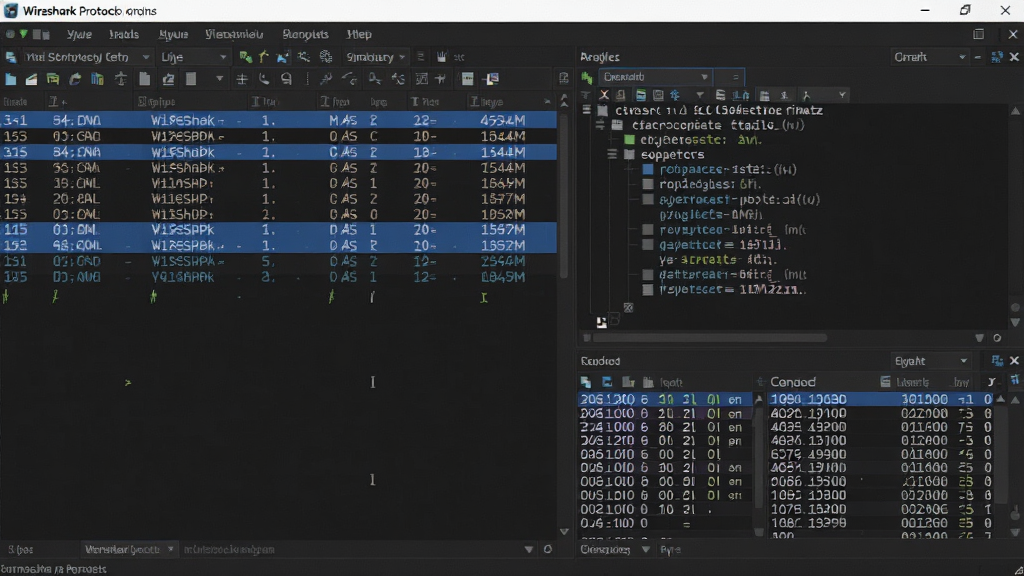Click the gray document toolbar icon

pos(145,79)
